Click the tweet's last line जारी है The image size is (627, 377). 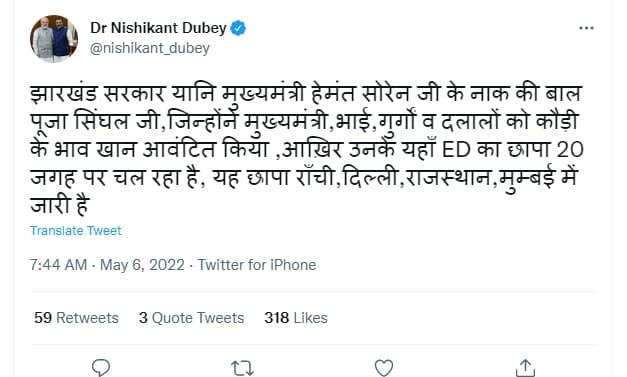pyautogui.click(x=59, y=205)
